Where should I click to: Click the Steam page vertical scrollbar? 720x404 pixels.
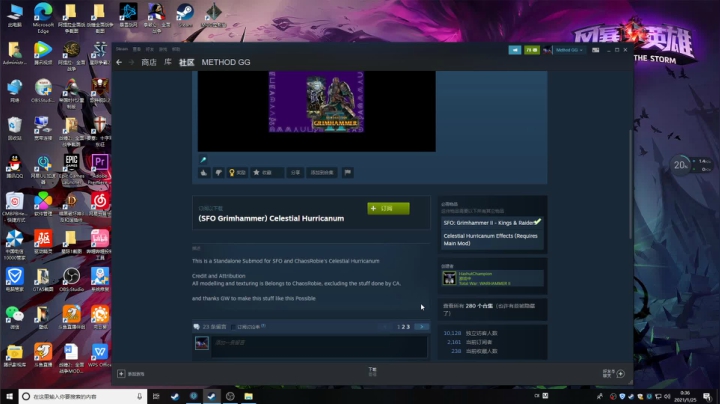click(630, 184)
